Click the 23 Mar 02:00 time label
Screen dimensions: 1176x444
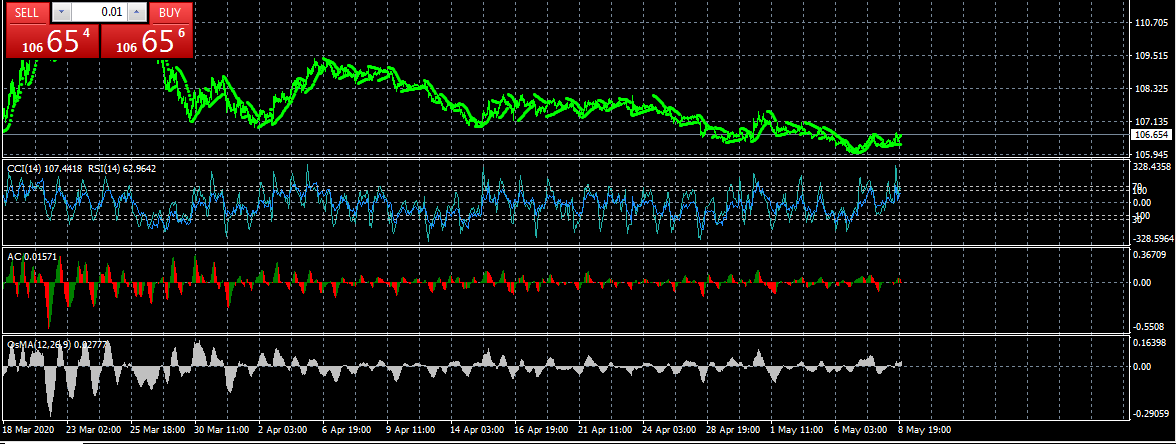(x=93, y=430)
